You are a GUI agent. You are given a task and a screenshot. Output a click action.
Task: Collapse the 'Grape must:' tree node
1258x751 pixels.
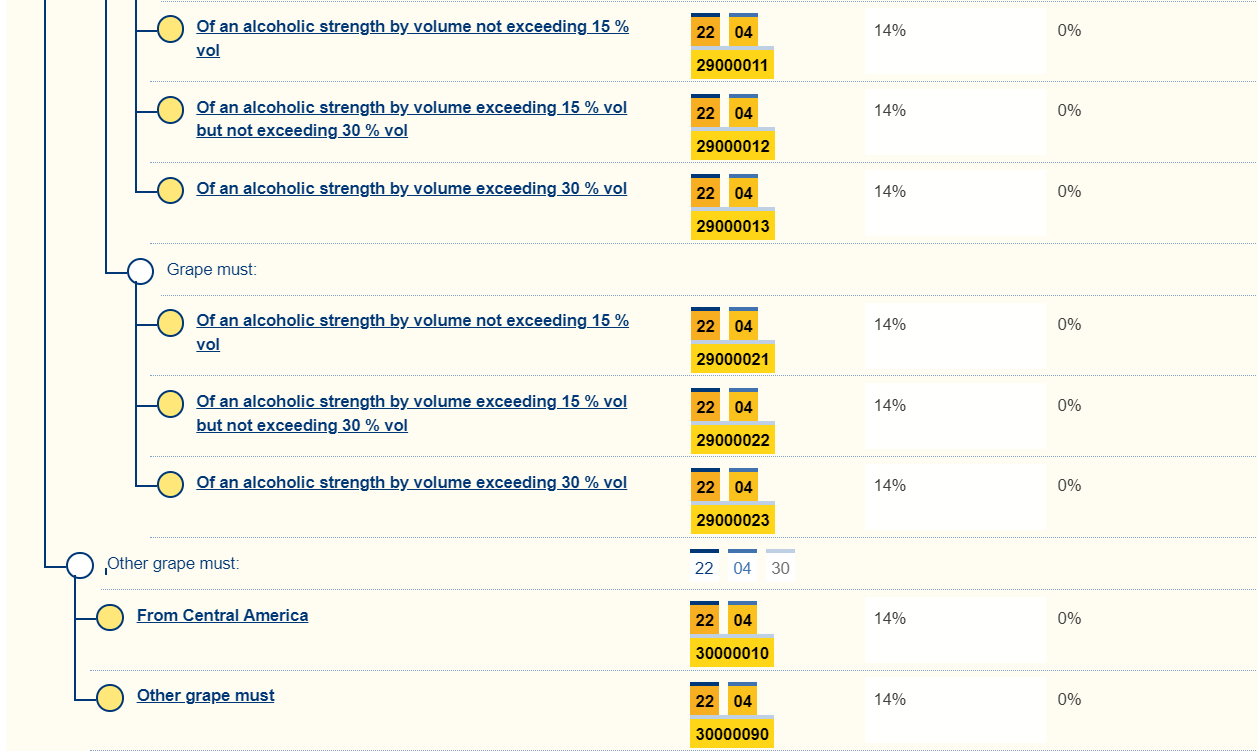tap(141, 271)
